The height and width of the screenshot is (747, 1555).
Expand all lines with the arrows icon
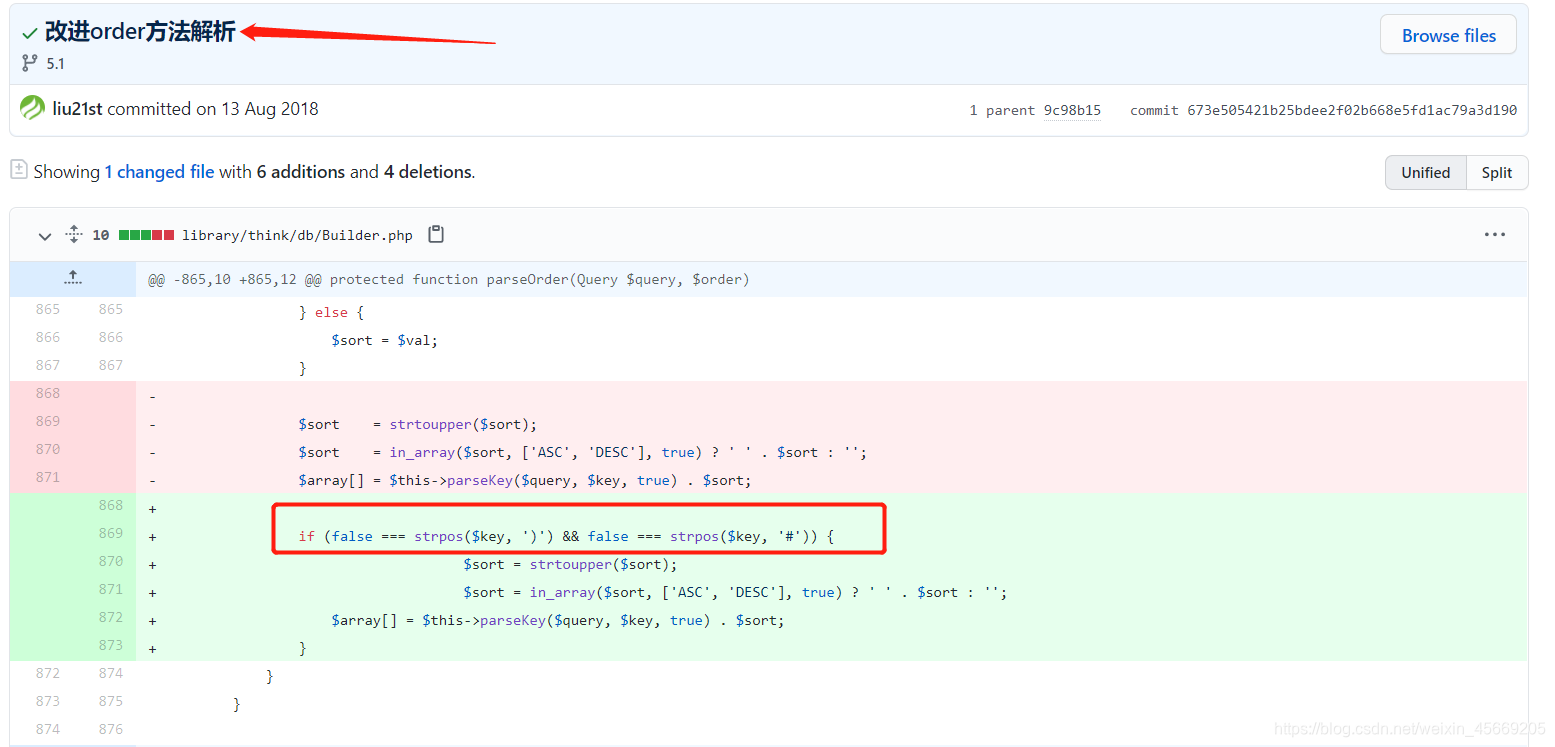73,235
